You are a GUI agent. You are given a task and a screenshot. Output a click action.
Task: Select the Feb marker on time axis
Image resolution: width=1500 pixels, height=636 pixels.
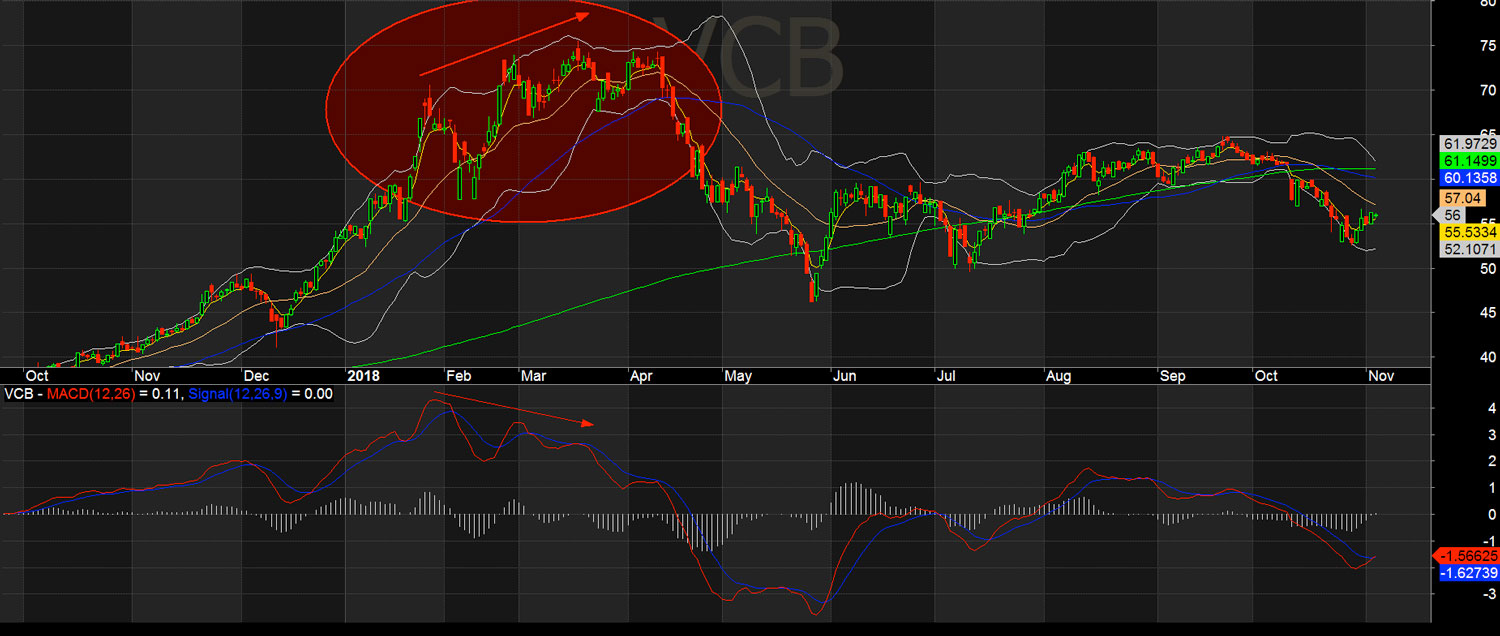(x=456, y=377)
